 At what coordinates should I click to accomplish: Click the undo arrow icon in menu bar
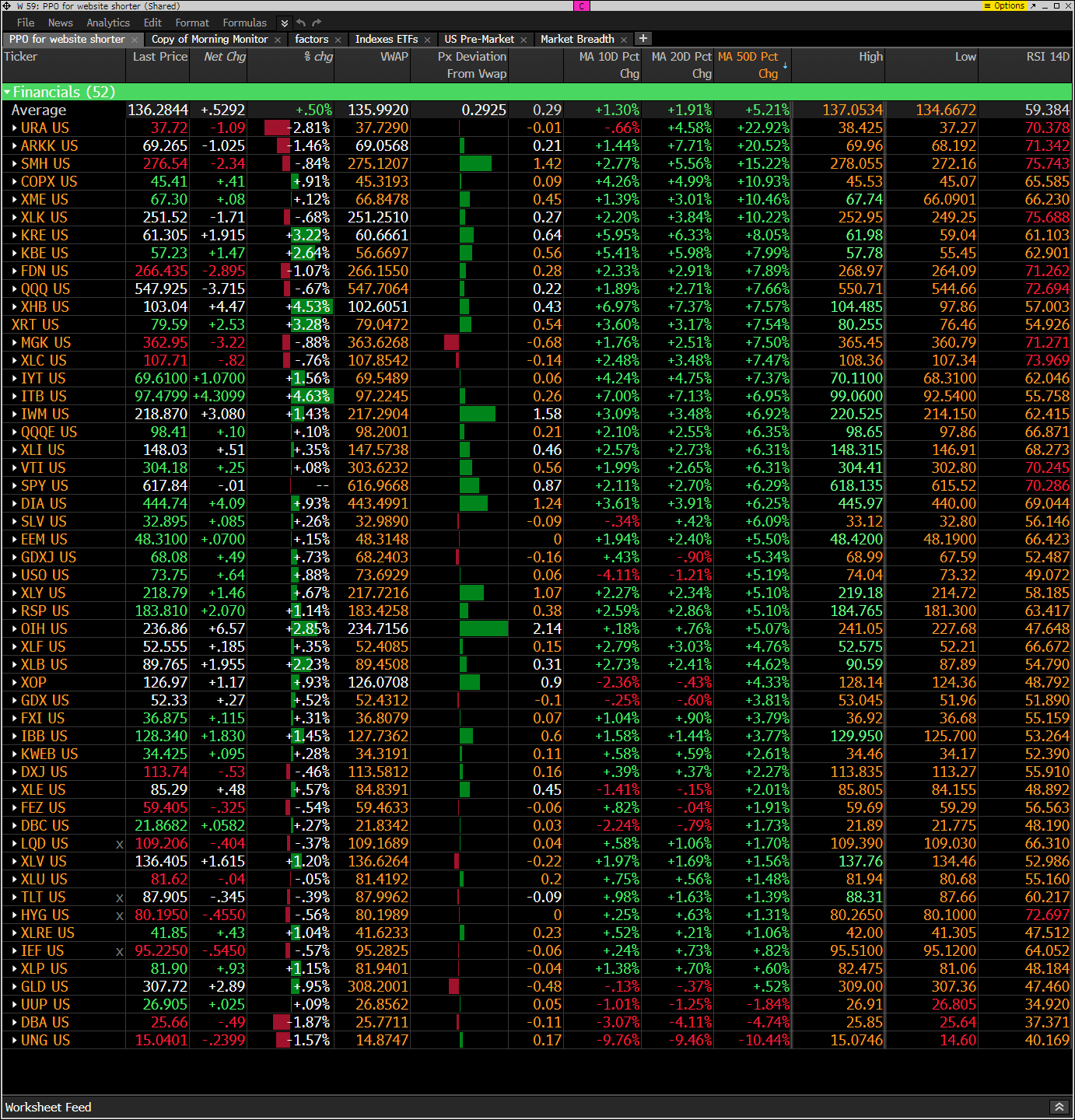[x=301, y=23]
